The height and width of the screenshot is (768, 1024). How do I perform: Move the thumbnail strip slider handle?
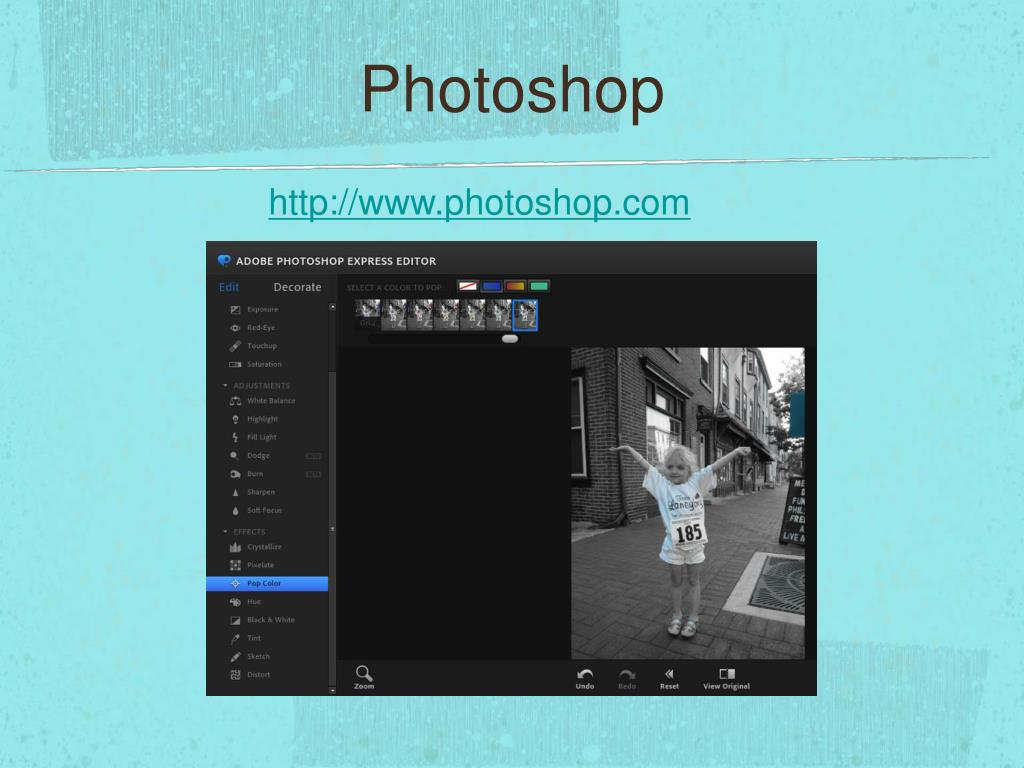510,339
